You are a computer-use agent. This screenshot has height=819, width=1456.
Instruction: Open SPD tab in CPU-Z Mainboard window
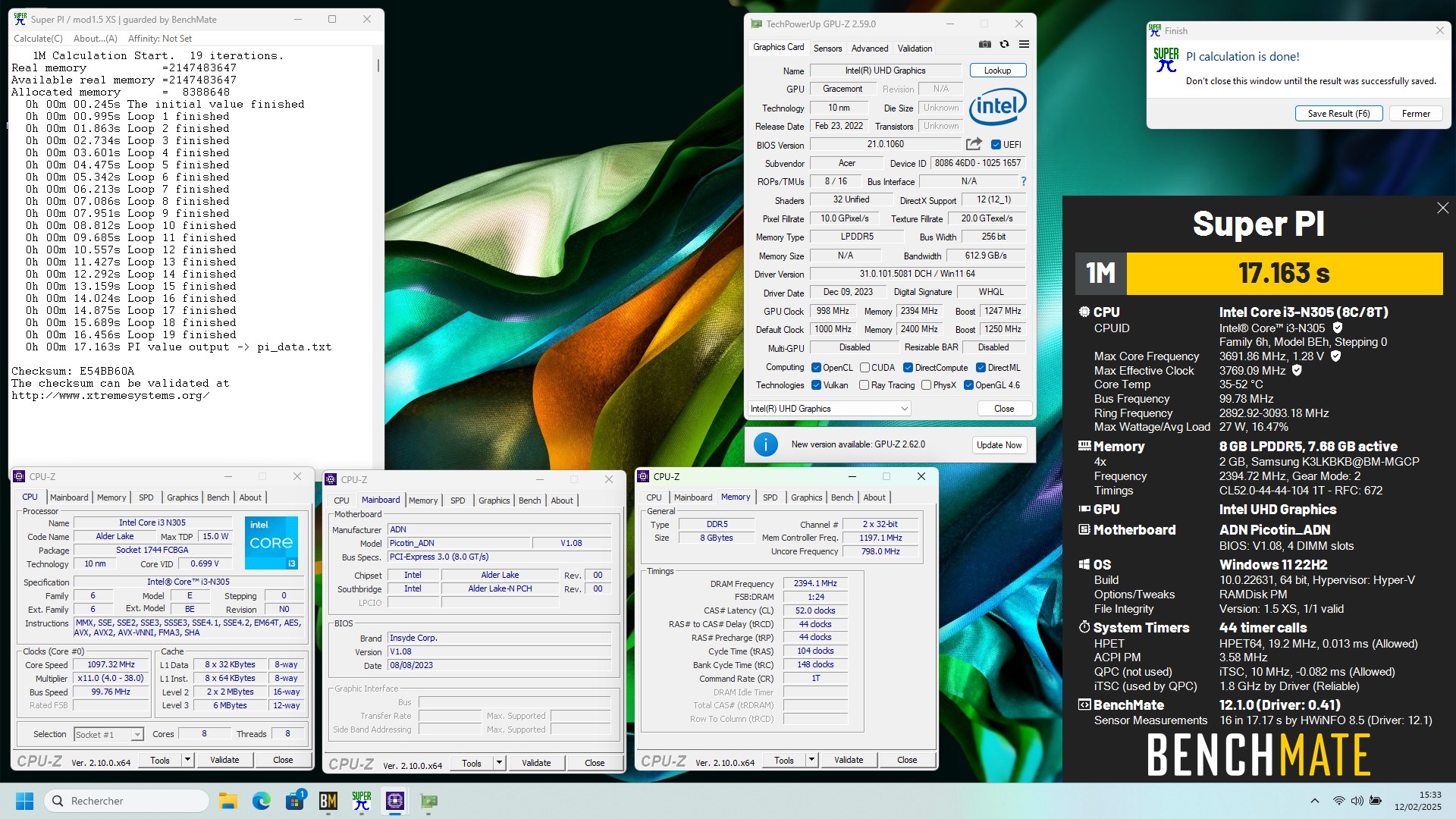click(x=457, y=500)
